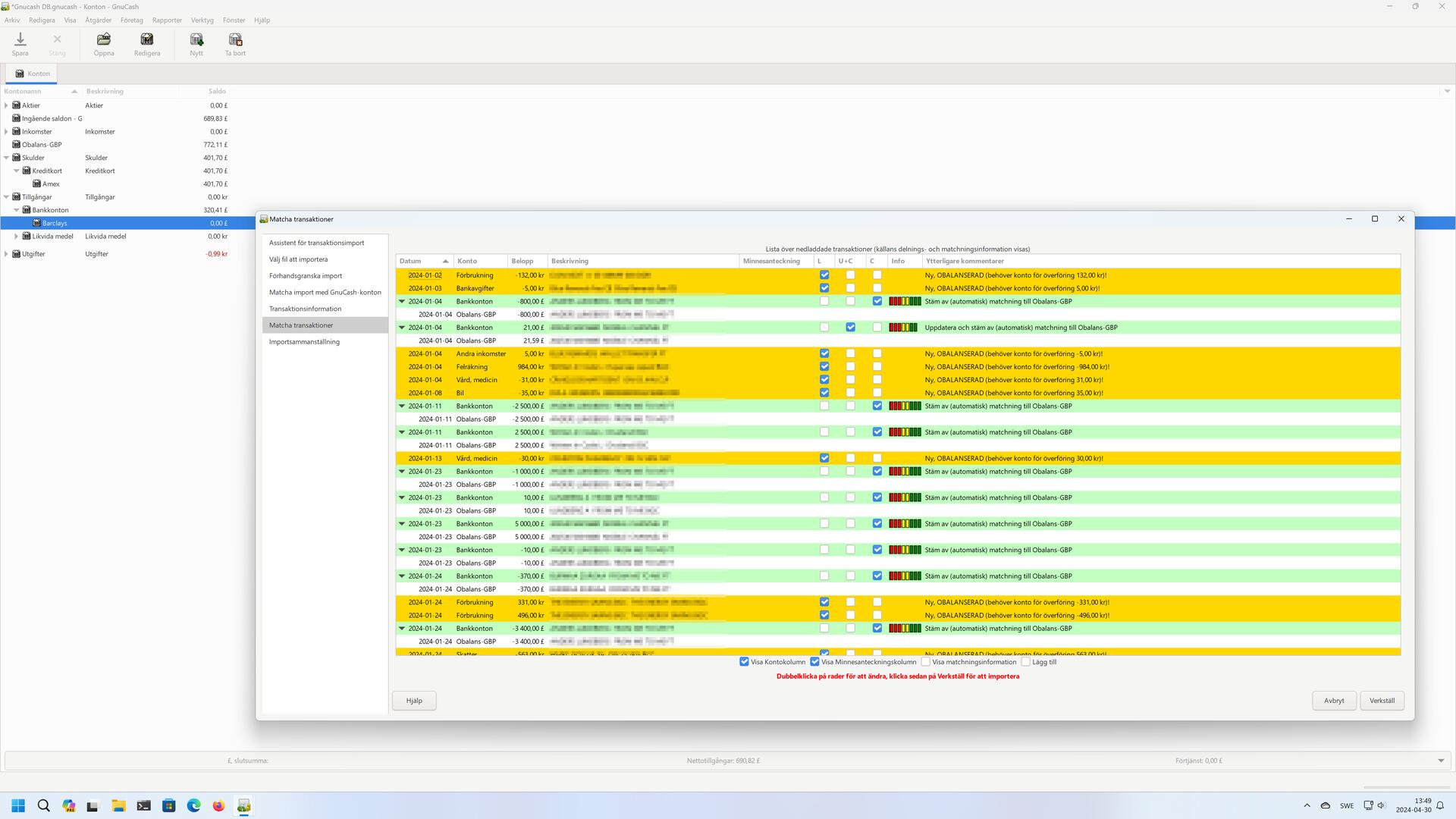The image size is (1456, 819).
Task: Click the Amex account icon in tree
Action: tap(36, 184)
